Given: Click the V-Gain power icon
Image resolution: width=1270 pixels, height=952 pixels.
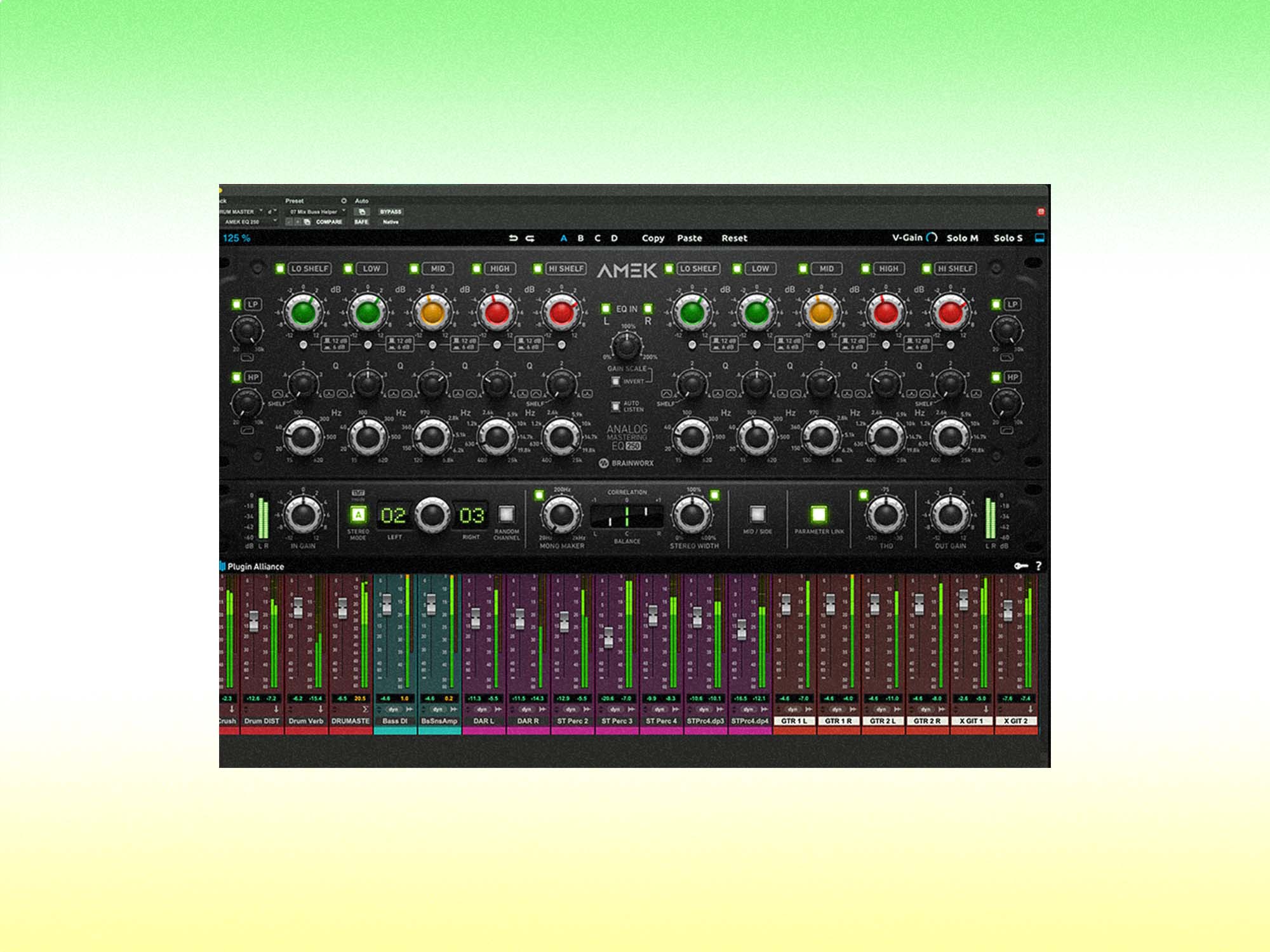Looking at the screenshot, I should [x=932, y=237].
